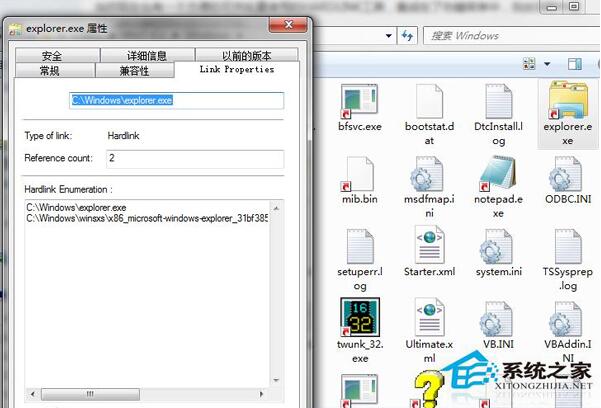Select the system.ini gear icon

pos(496,246)
